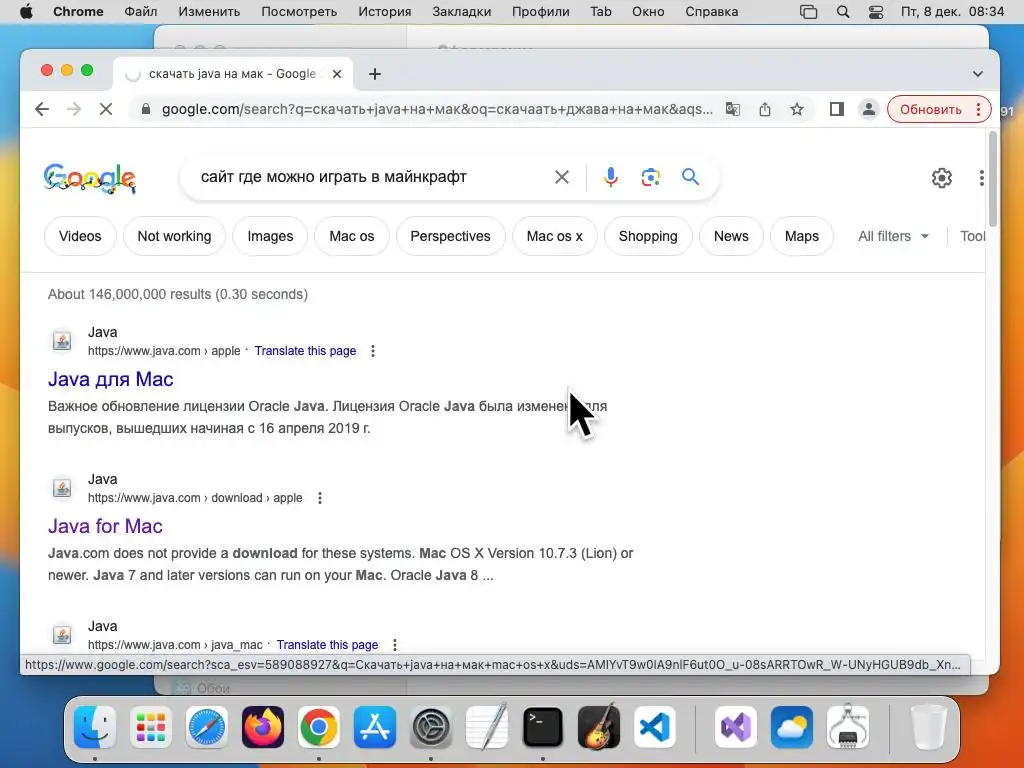This screenshot has width=1024, height=768.
Task: Open the Chrome three-dot menu by Обновить
Action: [x=978, y=109]
